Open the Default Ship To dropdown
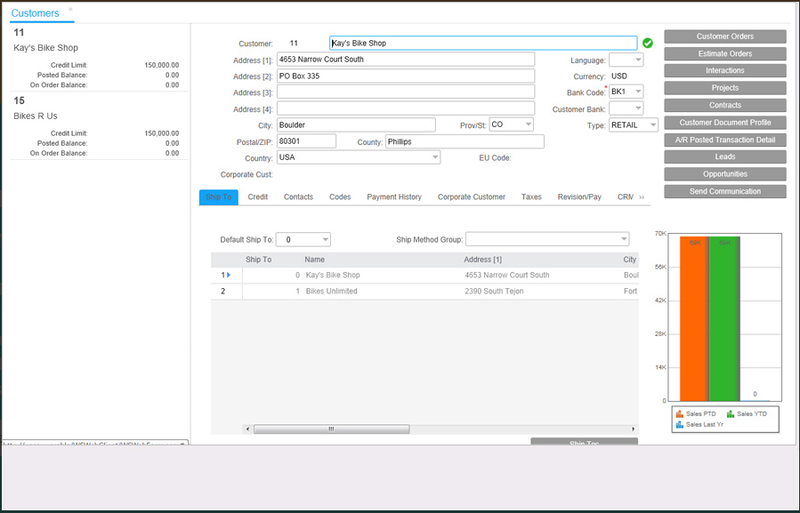 click(325, 239)
